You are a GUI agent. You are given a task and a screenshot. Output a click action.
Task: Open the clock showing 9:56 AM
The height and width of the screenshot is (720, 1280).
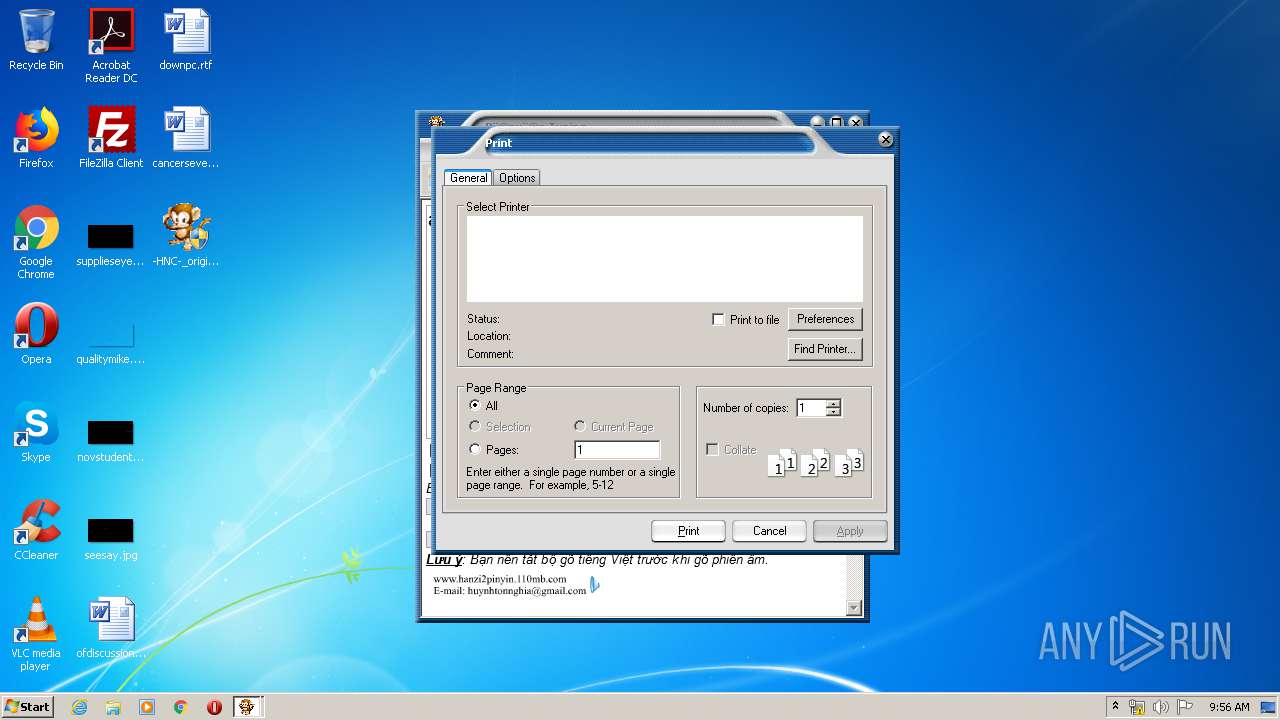(1229, 707)
